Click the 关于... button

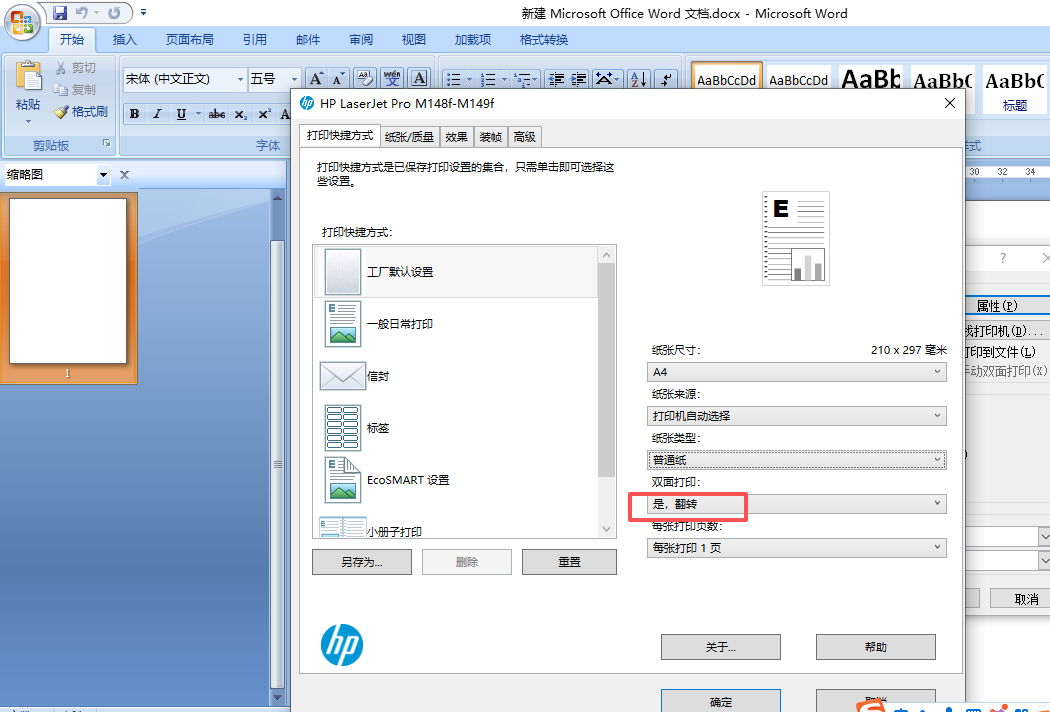721,647
